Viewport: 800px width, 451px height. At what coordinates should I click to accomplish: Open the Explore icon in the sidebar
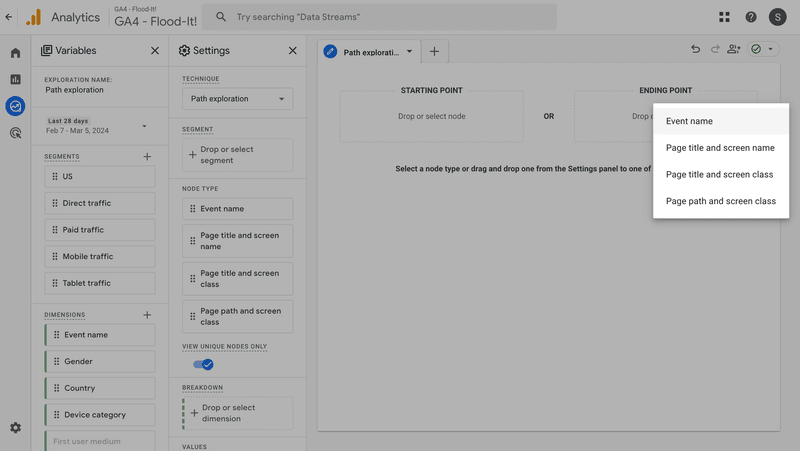coord(15,106)
